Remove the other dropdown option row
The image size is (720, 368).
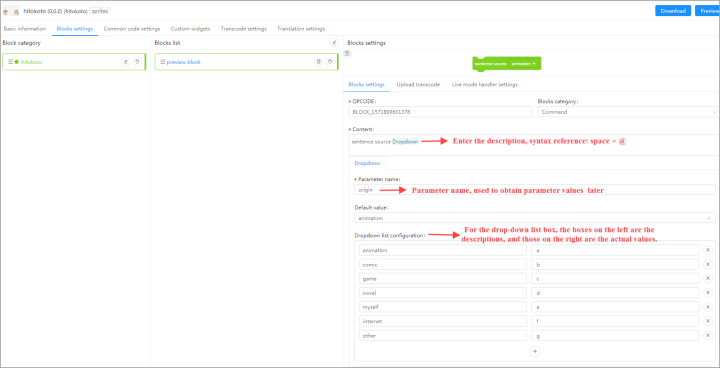click(708, 335)
